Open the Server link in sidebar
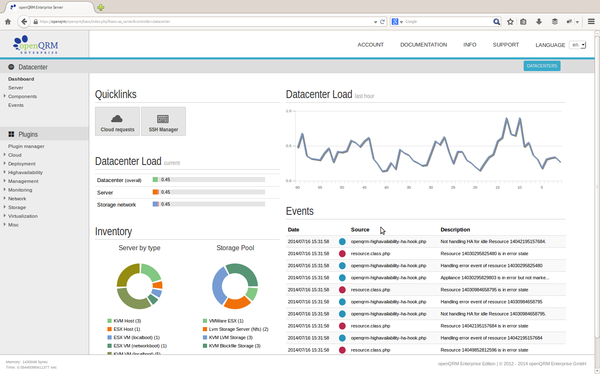The width and height of the screenshot is (600, 374). click(16, 88)
